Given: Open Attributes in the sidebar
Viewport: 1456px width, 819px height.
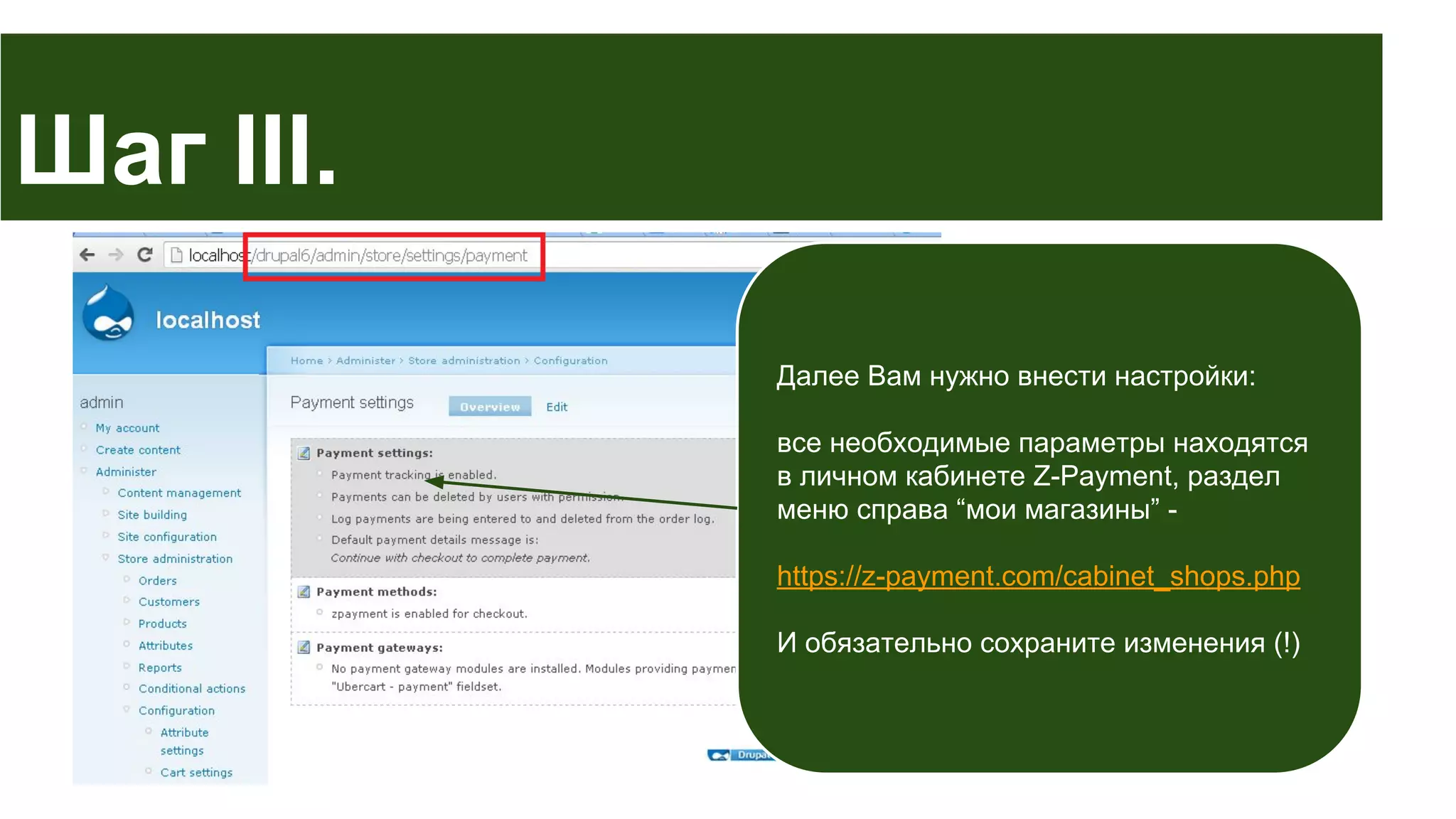Looking at the screenshot, I should tap(166, 646).
